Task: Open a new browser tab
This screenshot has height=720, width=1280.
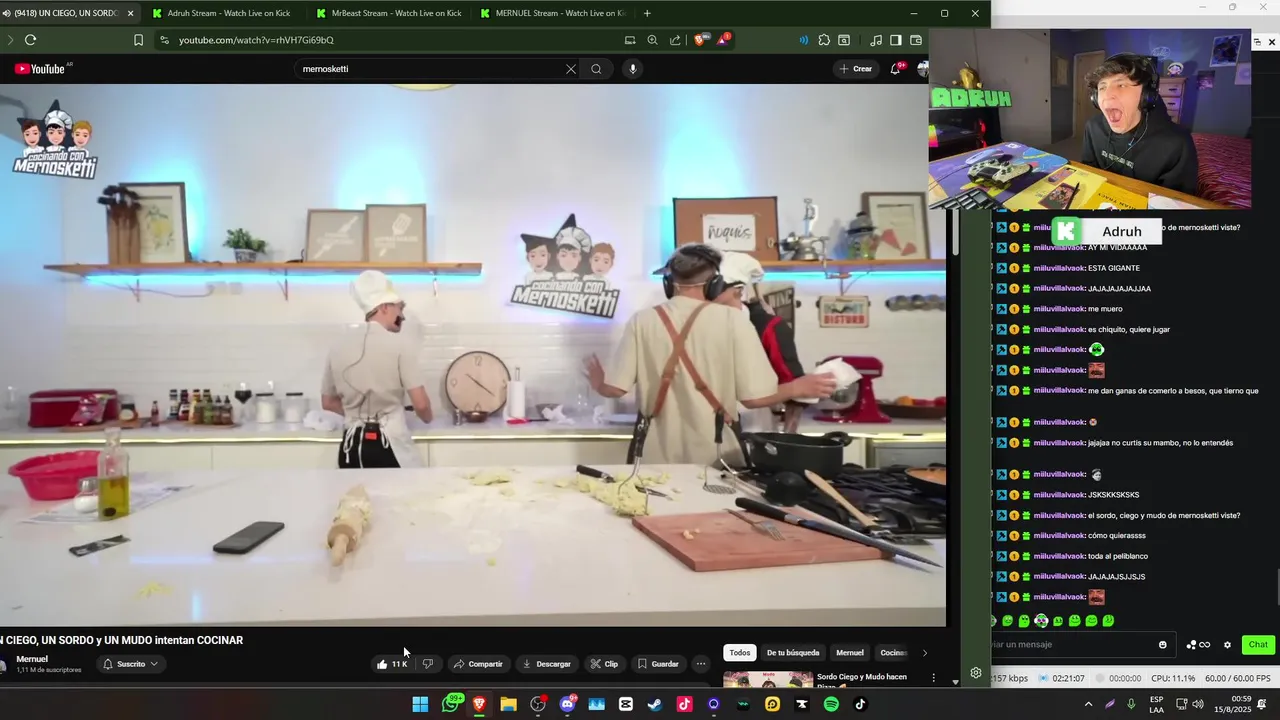Action: point(647,13)
